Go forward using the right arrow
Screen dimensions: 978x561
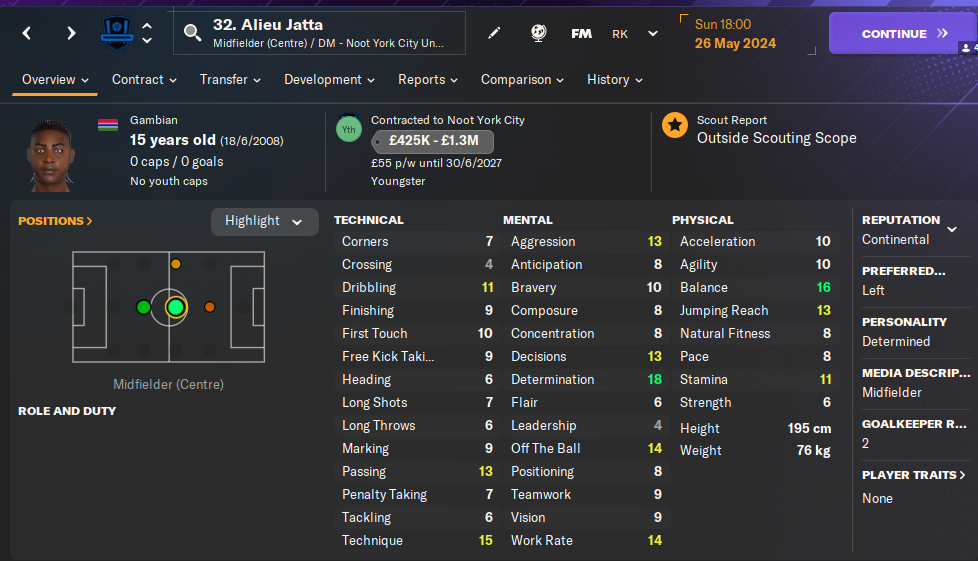[71, 33]
